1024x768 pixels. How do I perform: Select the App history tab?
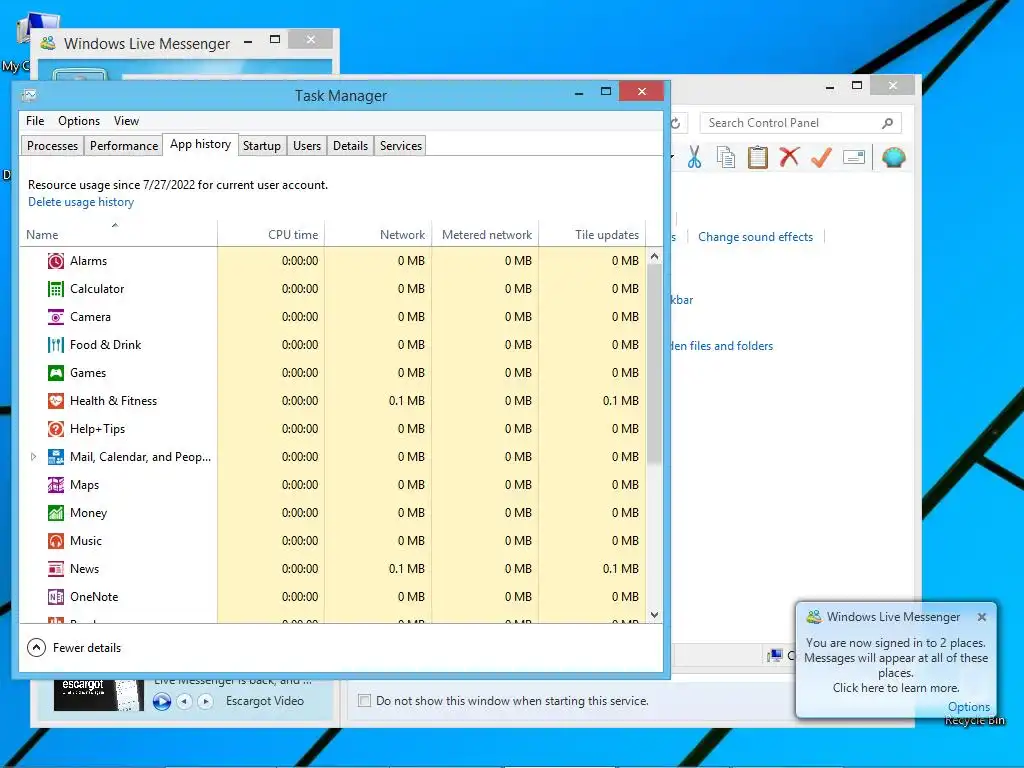tap(200, 144)
